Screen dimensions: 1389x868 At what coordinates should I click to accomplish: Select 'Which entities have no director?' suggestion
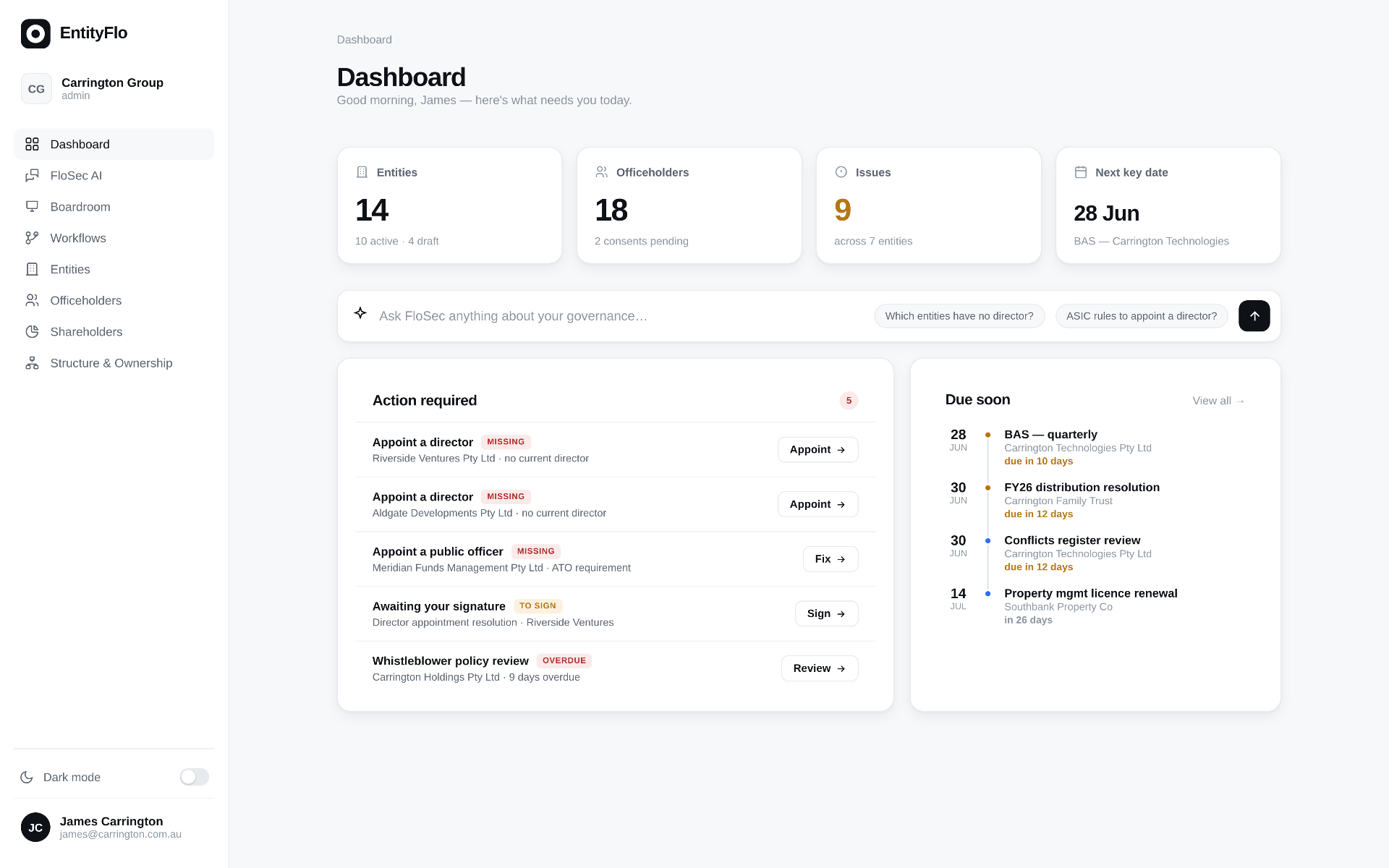(959, 316)
